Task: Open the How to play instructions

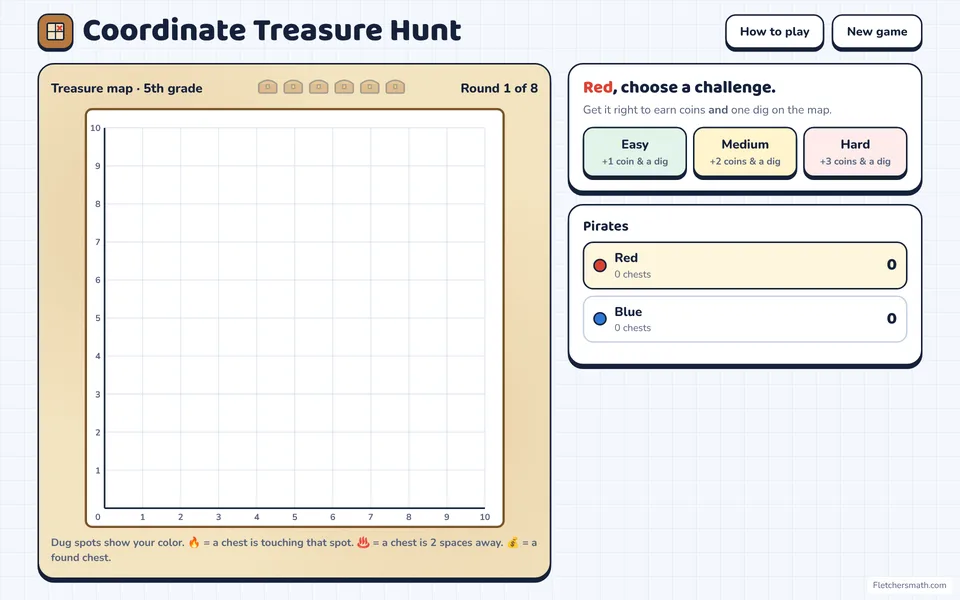Action: [774, 32]
